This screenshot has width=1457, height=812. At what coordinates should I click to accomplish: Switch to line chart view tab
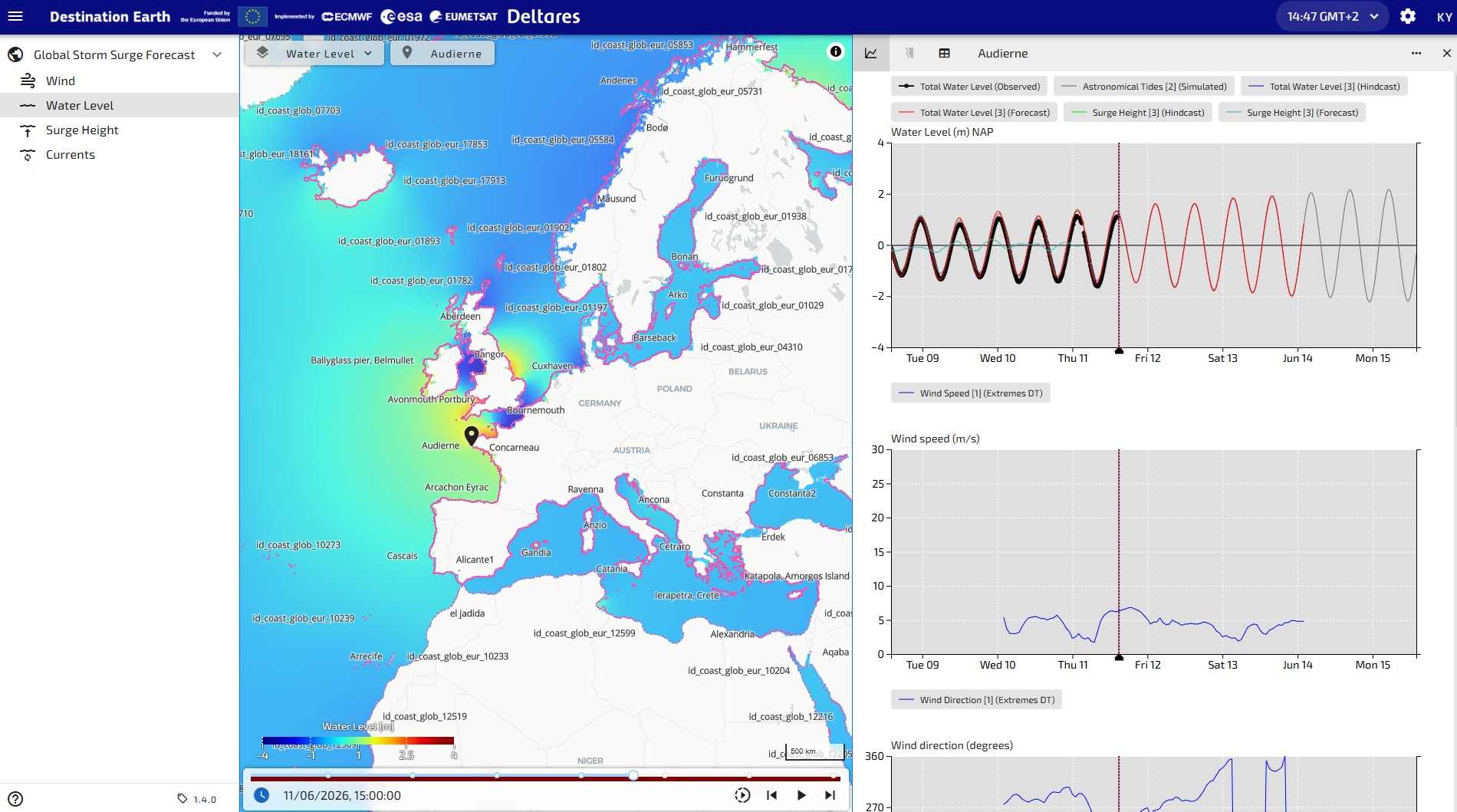pyautogui.click(x=871, y=53)
